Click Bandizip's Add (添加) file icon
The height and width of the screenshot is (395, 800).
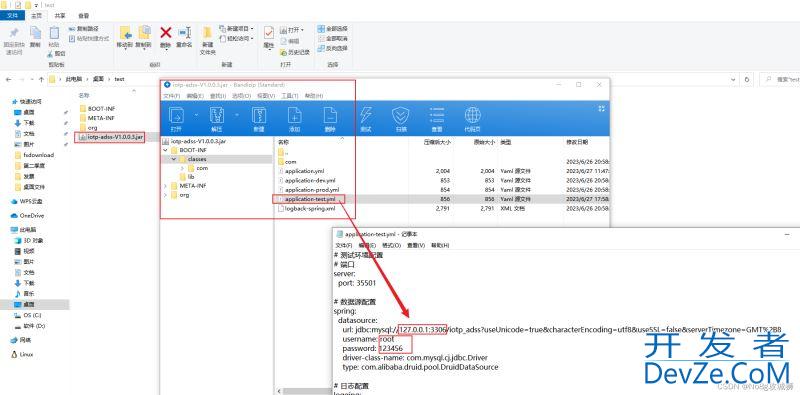[294, 116]
